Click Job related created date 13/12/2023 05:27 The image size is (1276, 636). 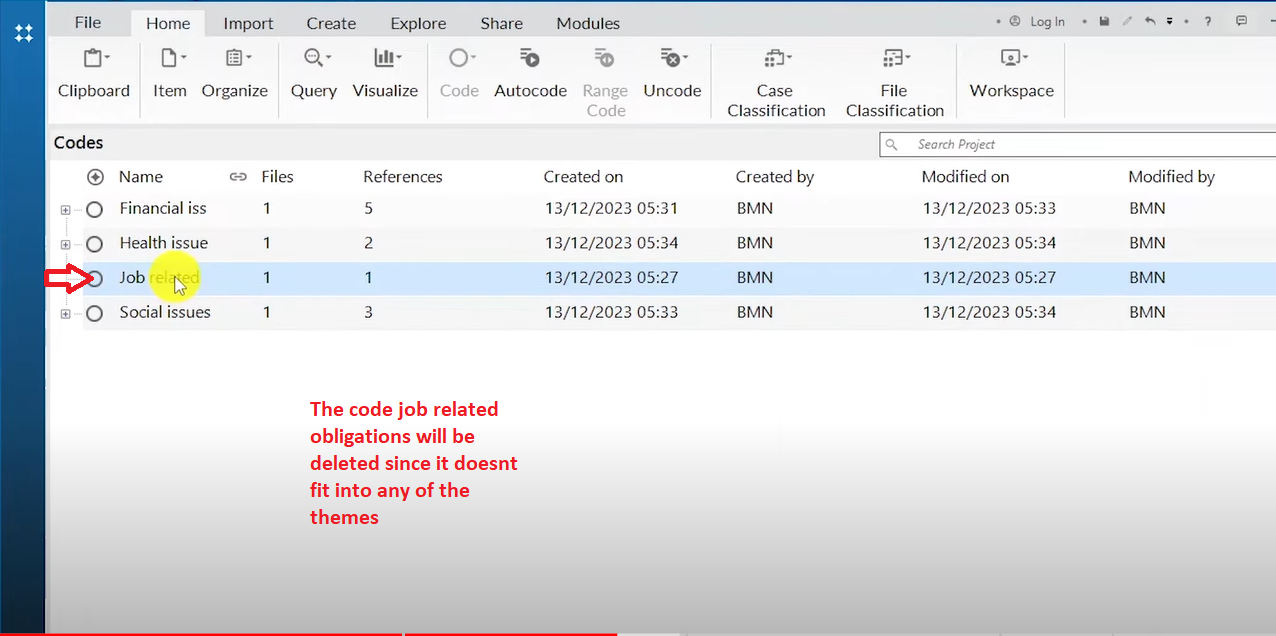[611, 278]
